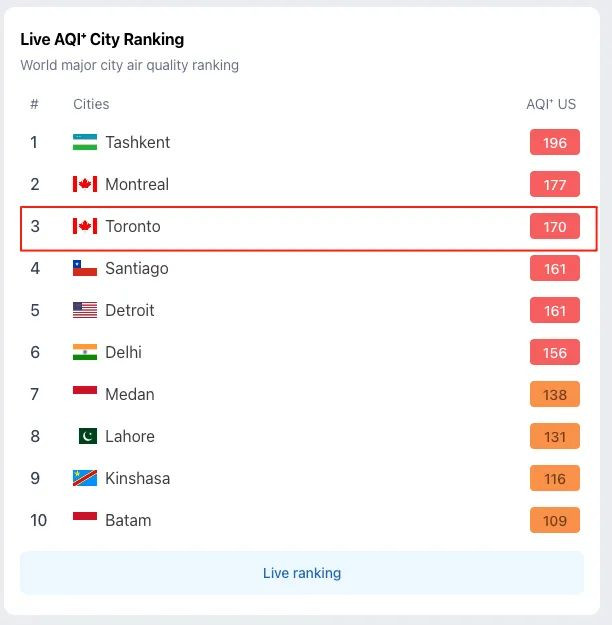
Task: Open the Tashkent city link
Action: 137,142
